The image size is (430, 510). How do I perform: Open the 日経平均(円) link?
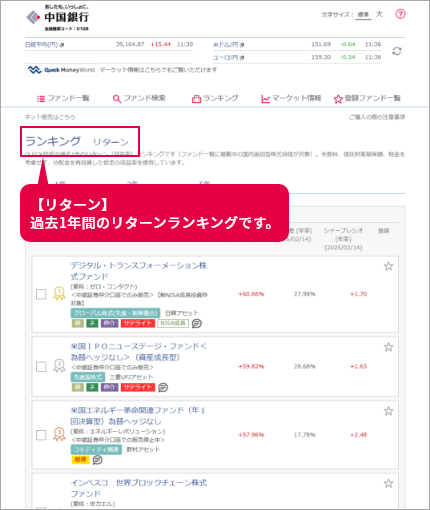click(44, 45)
